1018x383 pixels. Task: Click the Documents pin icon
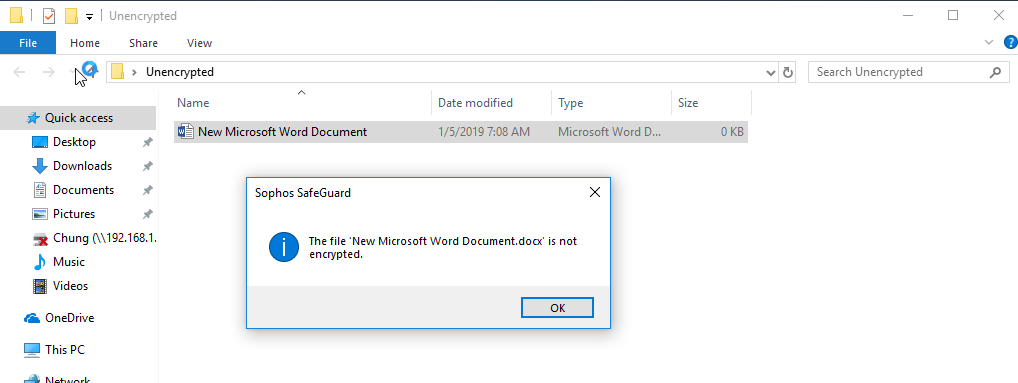click(x=147, y=190)
